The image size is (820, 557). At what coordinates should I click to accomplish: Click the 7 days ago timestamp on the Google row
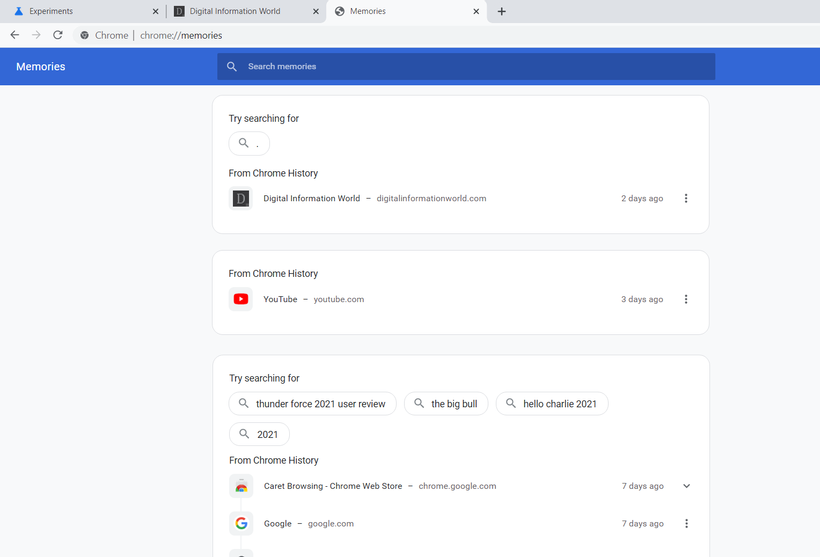point(643,524)
